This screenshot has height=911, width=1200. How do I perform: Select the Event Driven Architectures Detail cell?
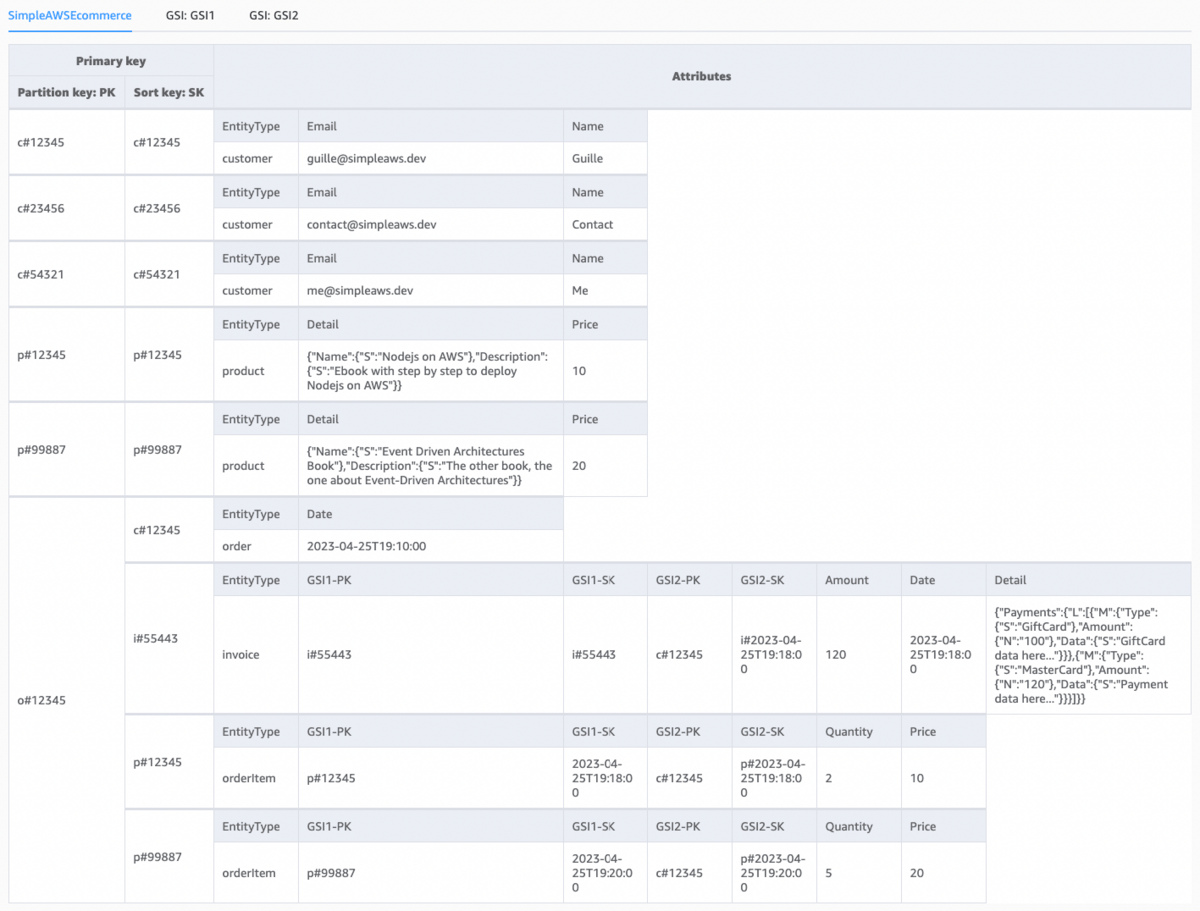pos(431,466)
